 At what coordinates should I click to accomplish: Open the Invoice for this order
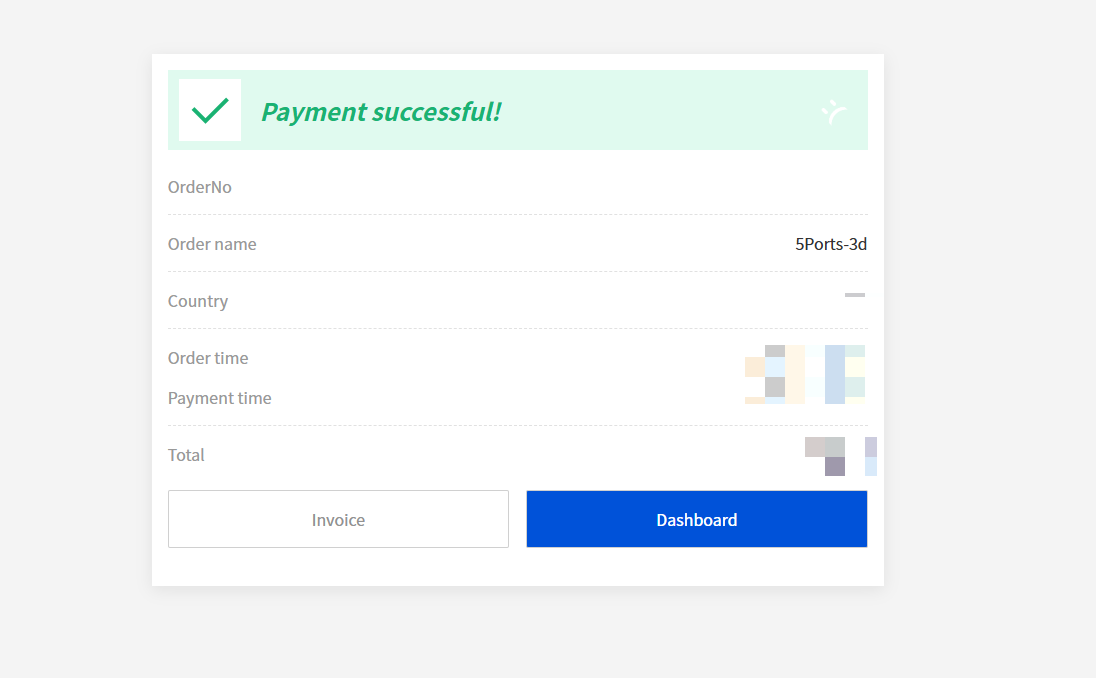pyautogui.click(x=338, y=519)
